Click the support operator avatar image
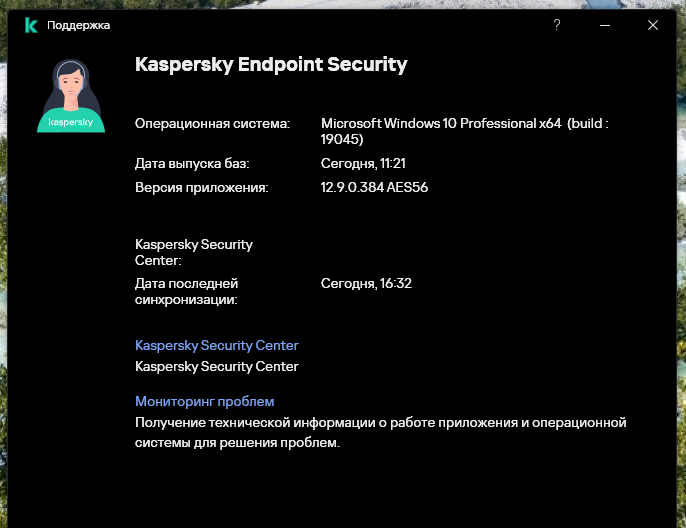The image size is (686, 528). tap(71, 96)
